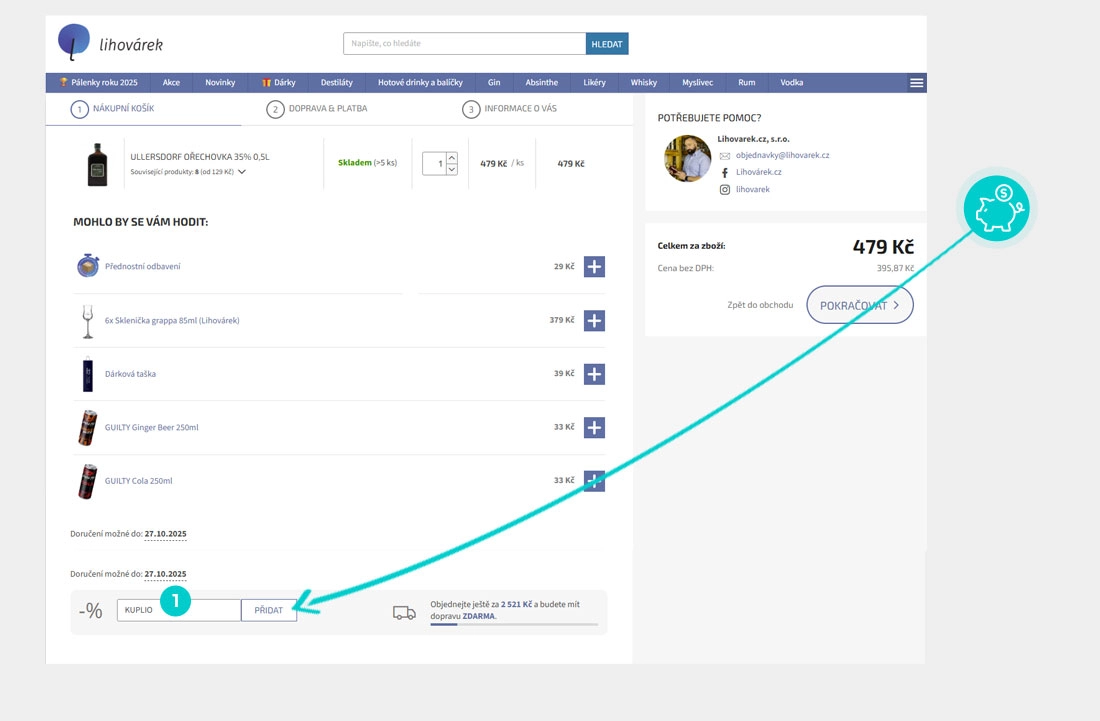Screen dimensions: 1100x721
Task: Increase product quantity with up arrow
Action: [x=451, y=157]
